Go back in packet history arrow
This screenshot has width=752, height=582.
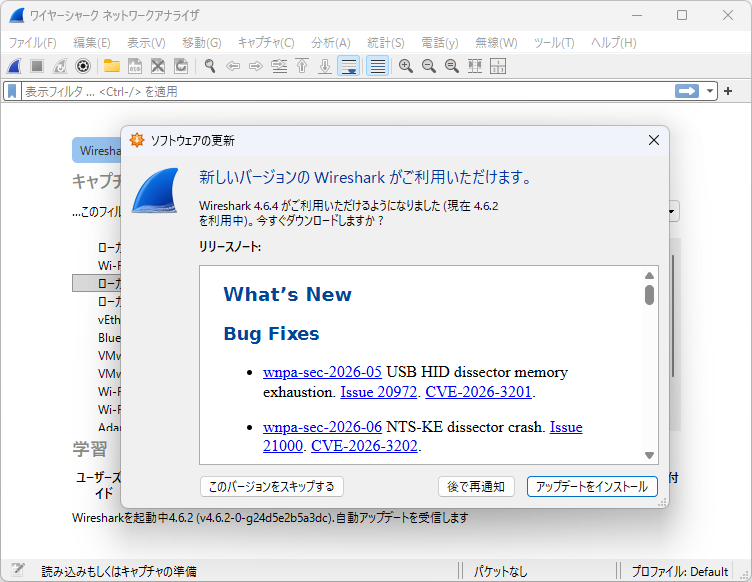click(x=233, y=66)
